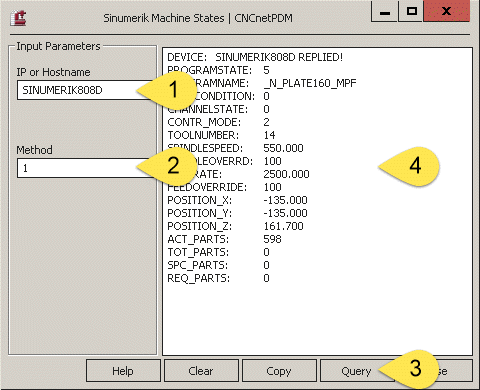Click the ACT_PARTS 598 output line

coord(224,239)
